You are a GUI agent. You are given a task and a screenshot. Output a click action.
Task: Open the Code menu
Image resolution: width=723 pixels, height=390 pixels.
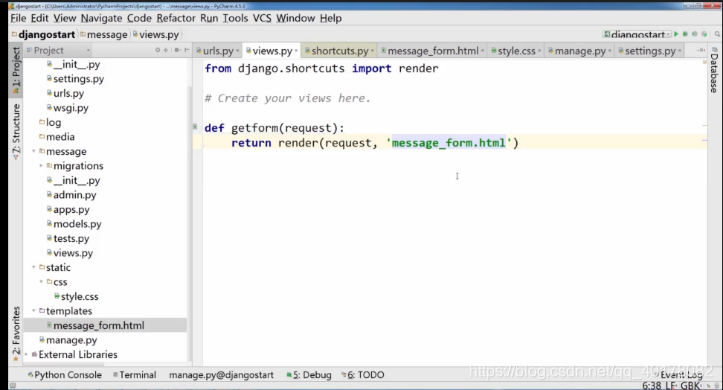[x=139, y=18]
